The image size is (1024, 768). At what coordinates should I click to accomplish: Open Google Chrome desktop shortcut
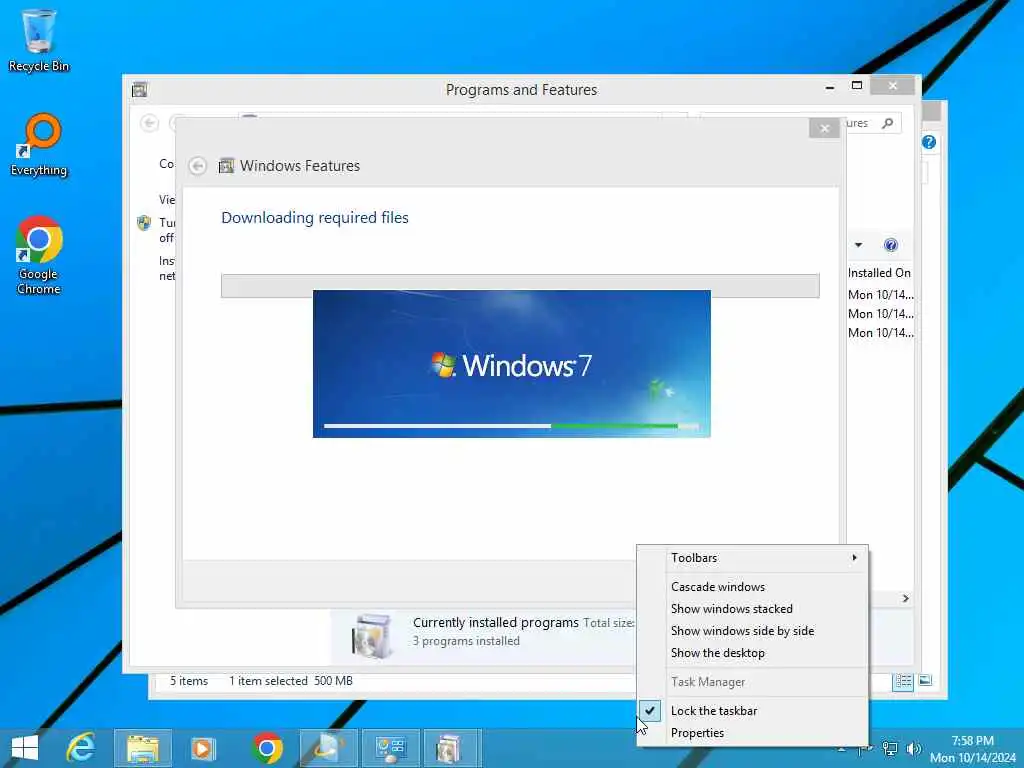tap(39, 255)
